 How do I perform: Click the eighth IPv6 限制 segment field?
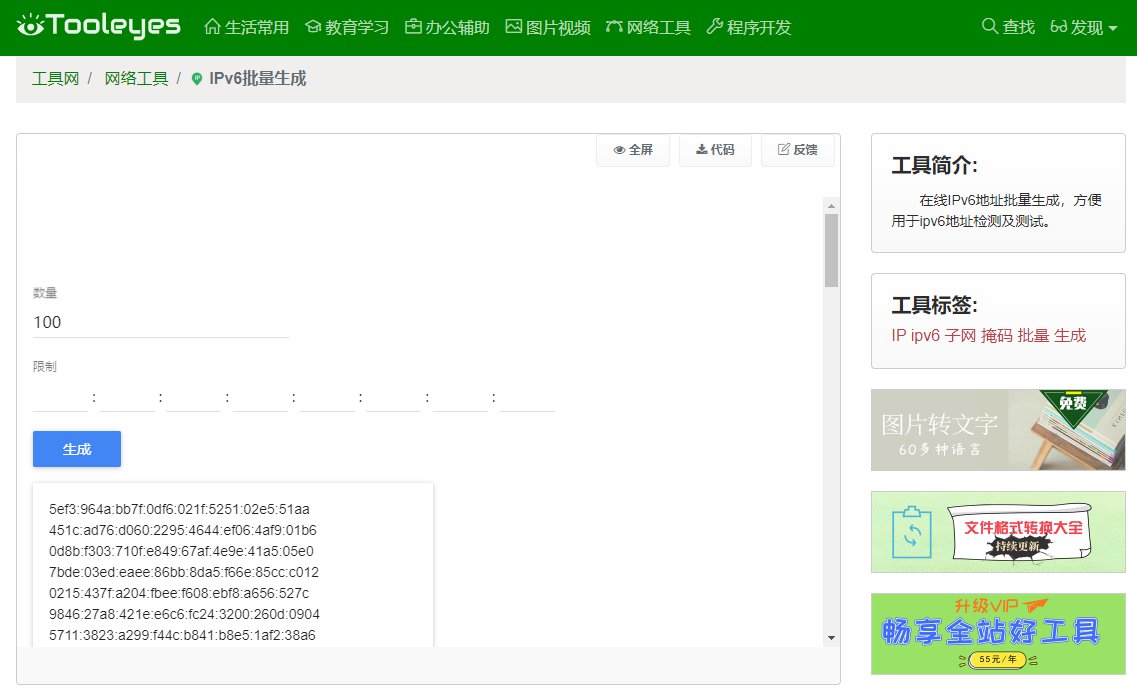point(527,397)
